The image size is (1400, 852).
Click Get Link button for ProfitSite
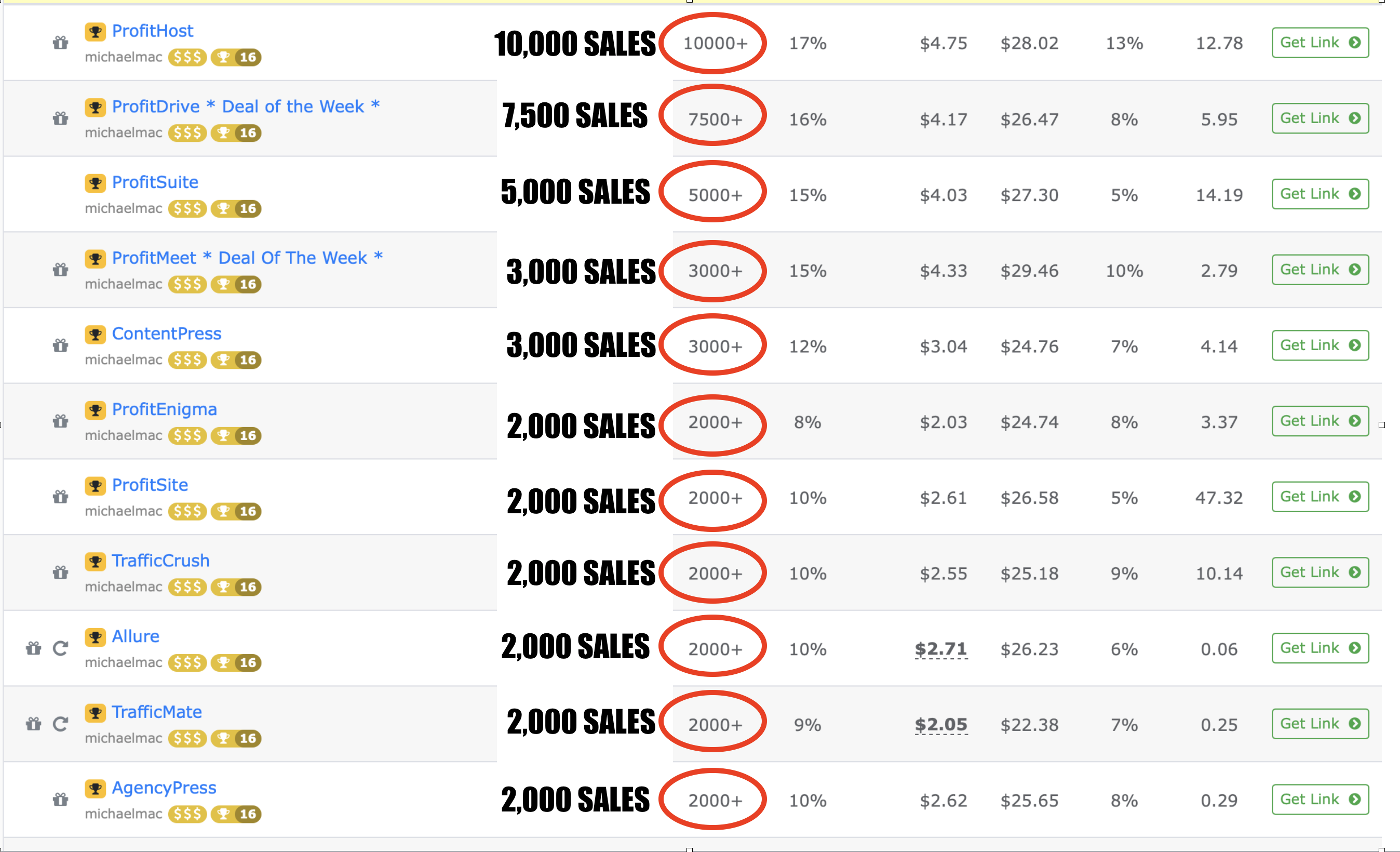click(x=1320, y=497)
